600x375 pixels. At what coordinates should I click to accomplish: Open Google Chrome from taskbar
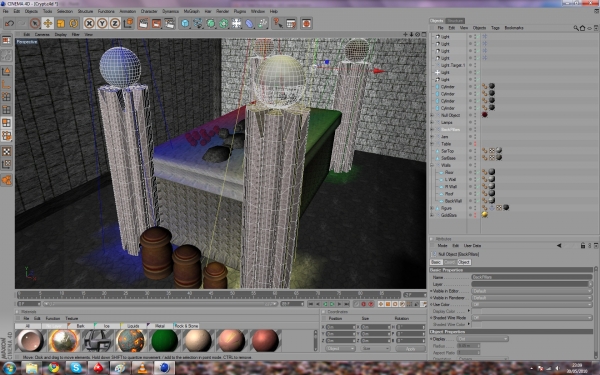(54, 368)
